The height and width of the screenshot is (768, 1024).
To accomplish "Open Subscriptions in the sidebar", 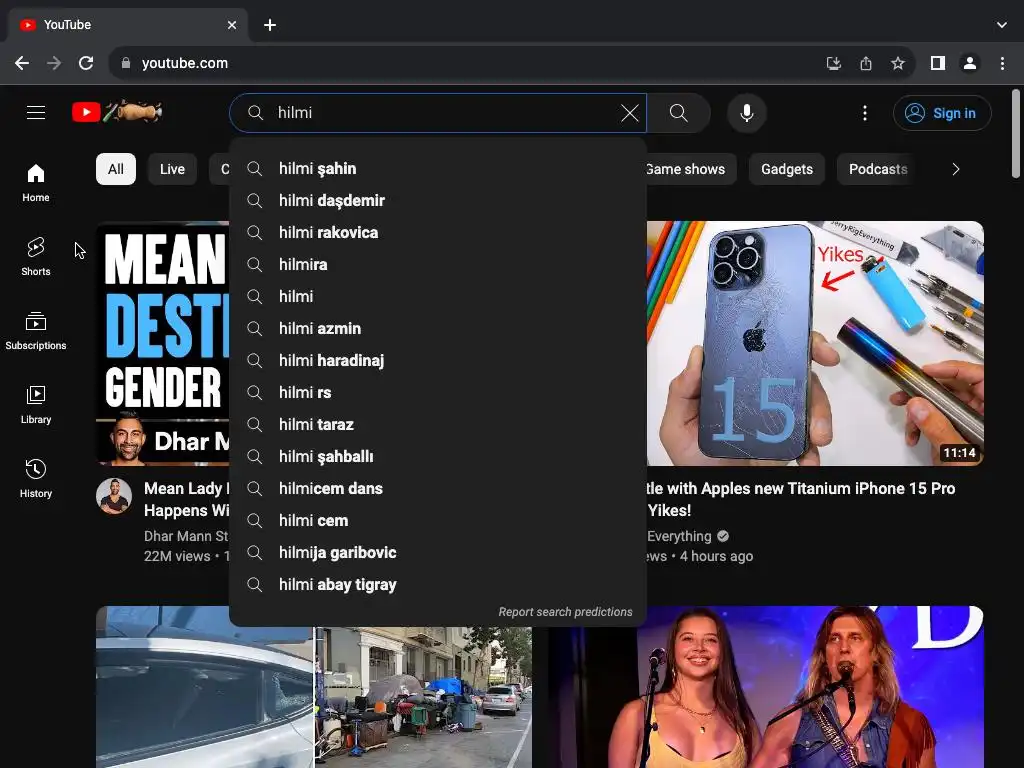I will pyautogui.click(x=36, y=330).
